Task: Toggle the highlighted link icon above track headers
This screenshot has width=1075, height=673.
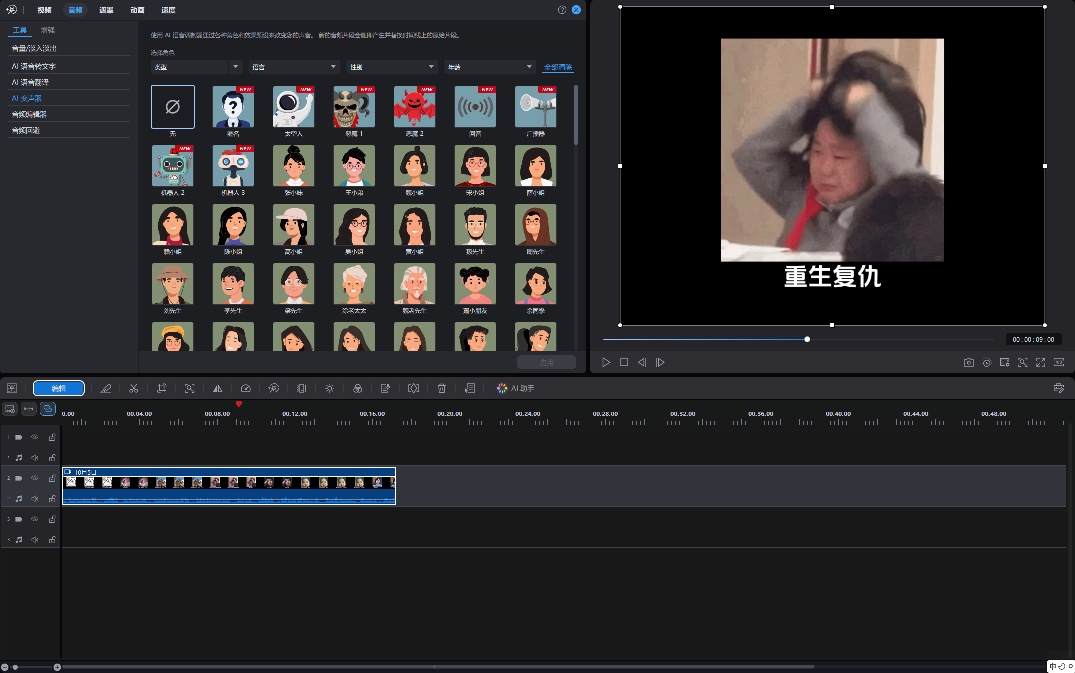Action: pyautogui.click(x=47, y=409)
